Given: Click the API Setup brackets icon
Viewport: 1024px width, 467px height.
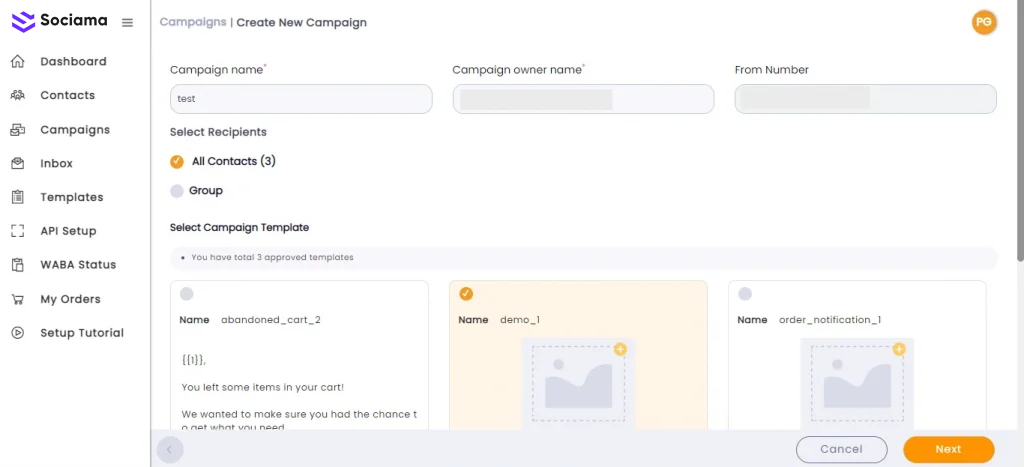Looking at the screenshot, I should [x=18, y=231].
